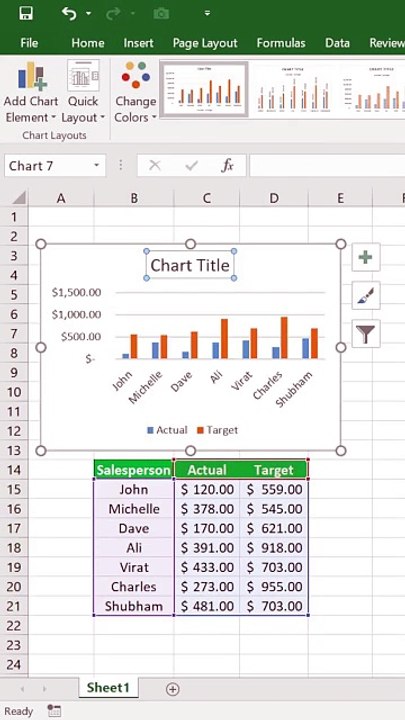The height and width of the screenshot is (720, 405).
Task: Select the cell with $ 481.00
Action: click(207, 606)
